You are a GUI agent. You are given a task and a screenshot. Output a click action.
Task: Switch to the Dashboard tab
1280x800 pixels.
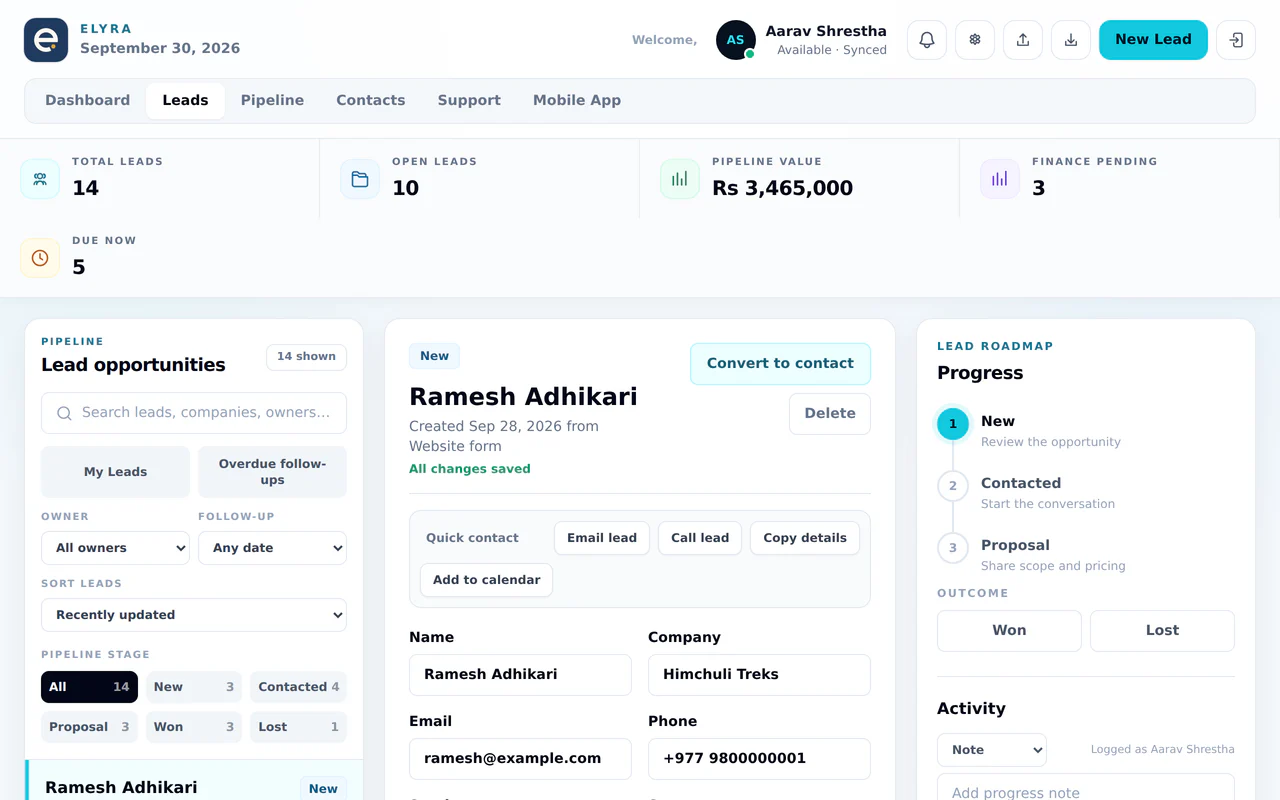(x=87, y=101)
